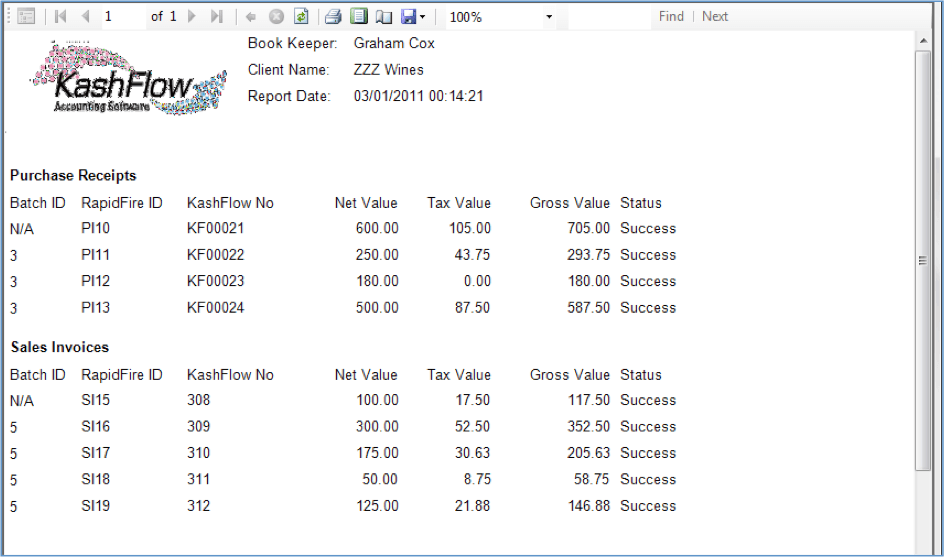
Task: Click the Next search result link
Action: point(715,17)
